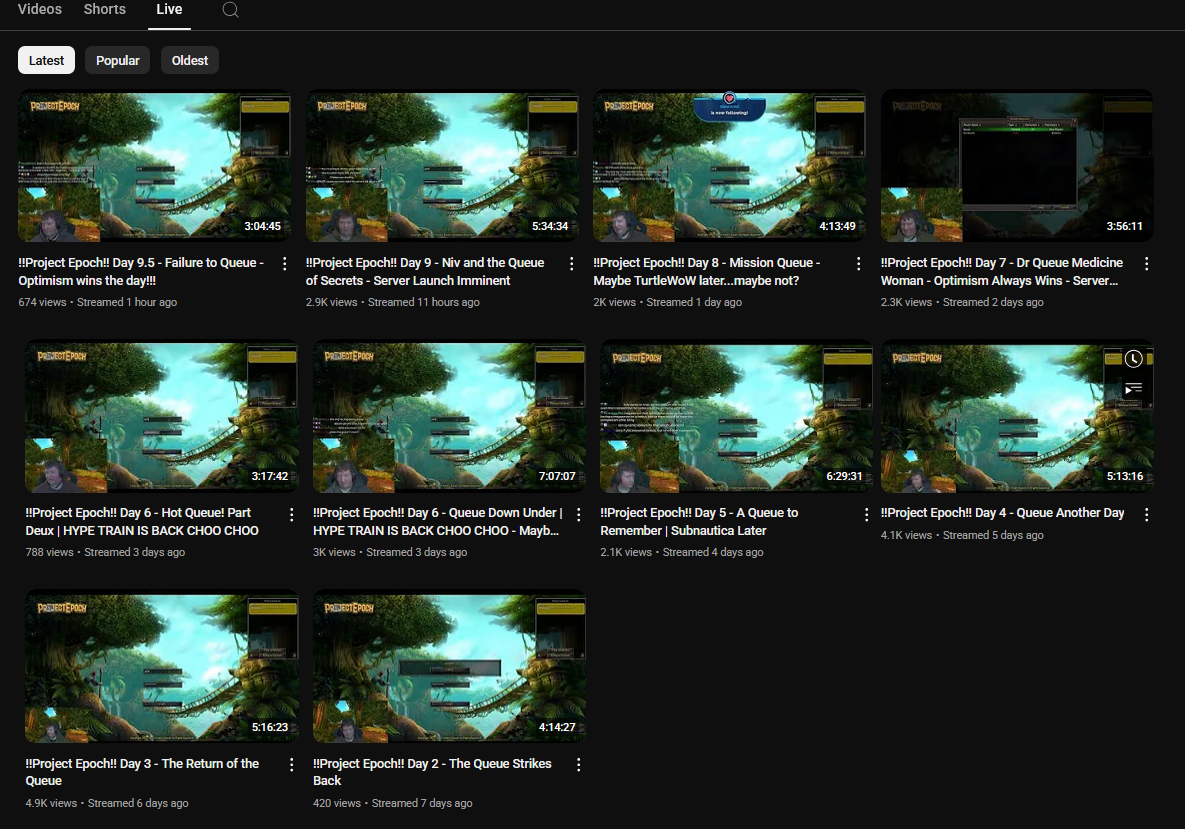Open the channel search magnifier icon
This screenshot has height=829, width=1185.
click(231, 10)
